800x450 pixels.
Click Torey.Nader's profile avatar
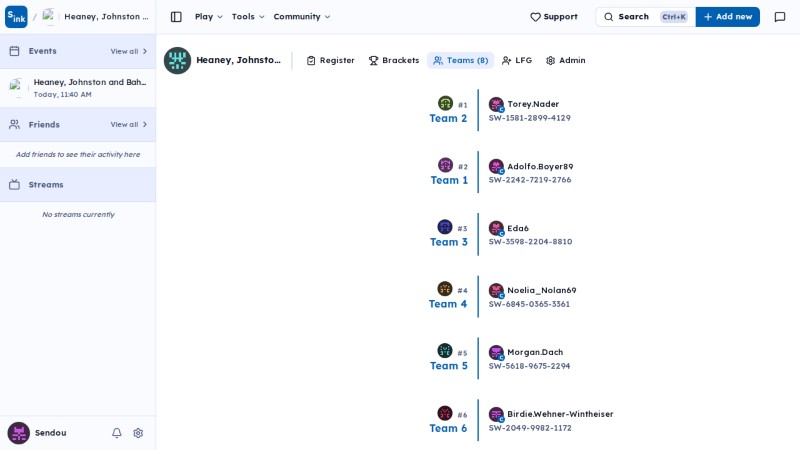point(496,104)
